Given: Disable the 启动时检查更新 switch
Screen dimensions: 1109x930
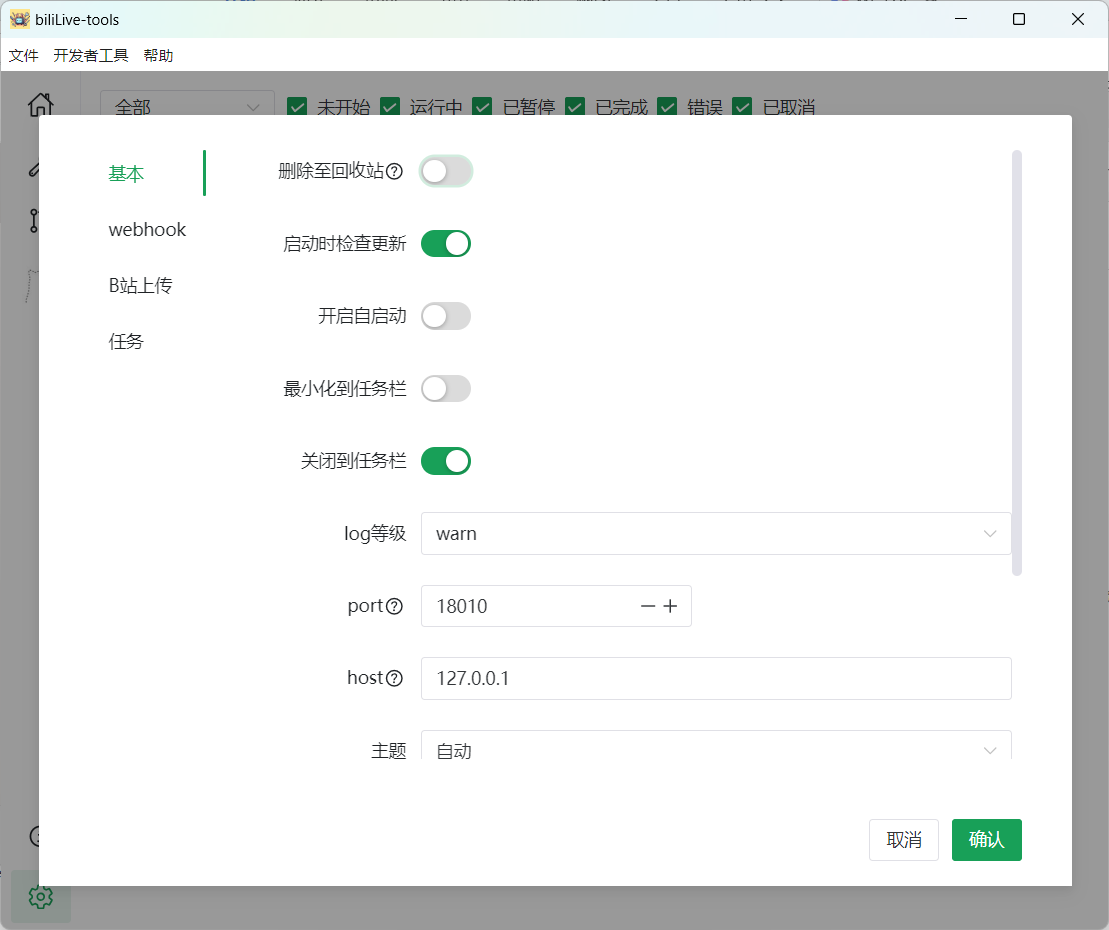Looking at the screenshot, I should 446,243.
